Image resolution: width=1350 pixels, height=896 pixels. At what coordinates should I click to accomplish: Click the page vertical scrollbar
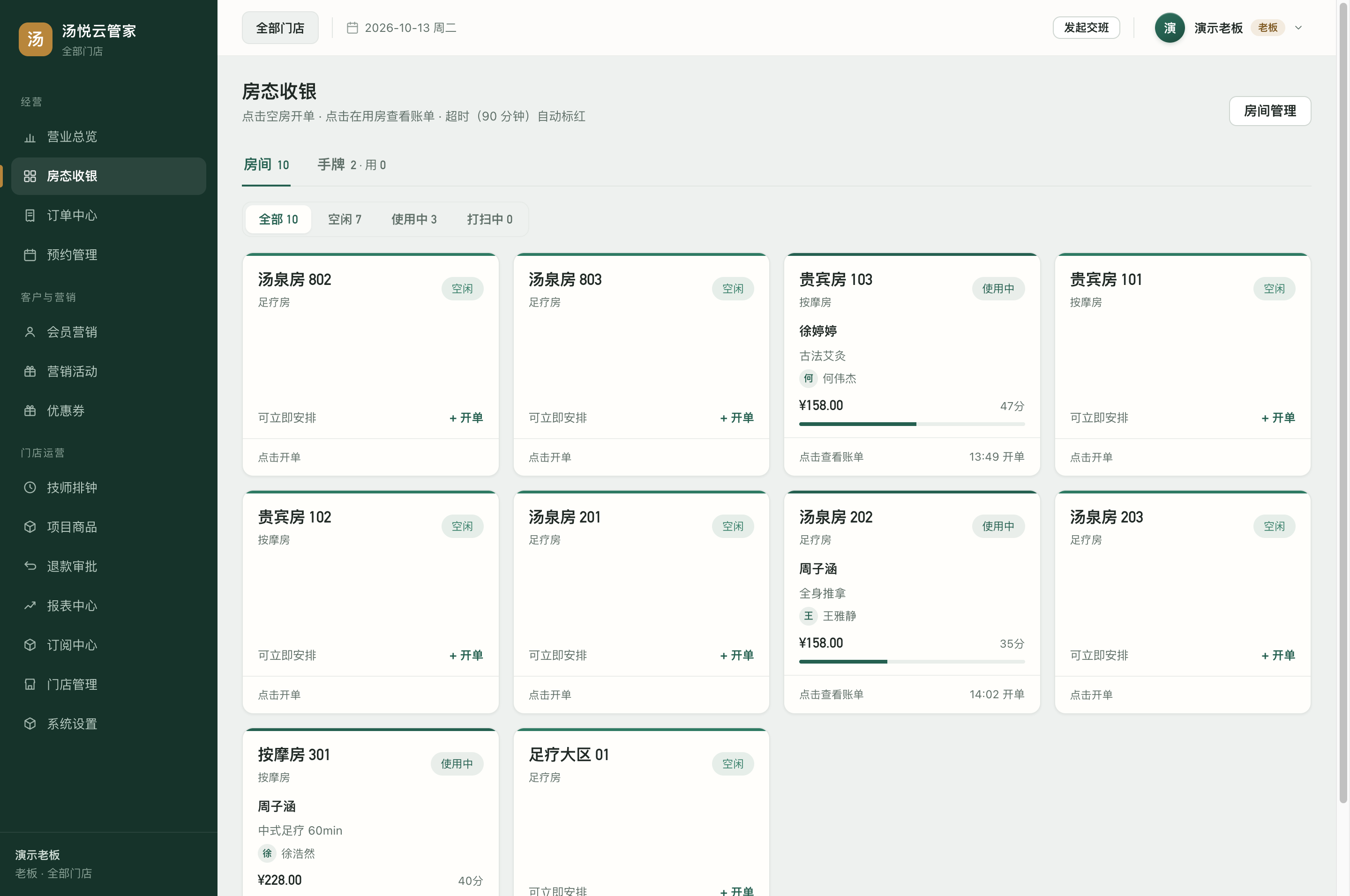[1343, 403]
